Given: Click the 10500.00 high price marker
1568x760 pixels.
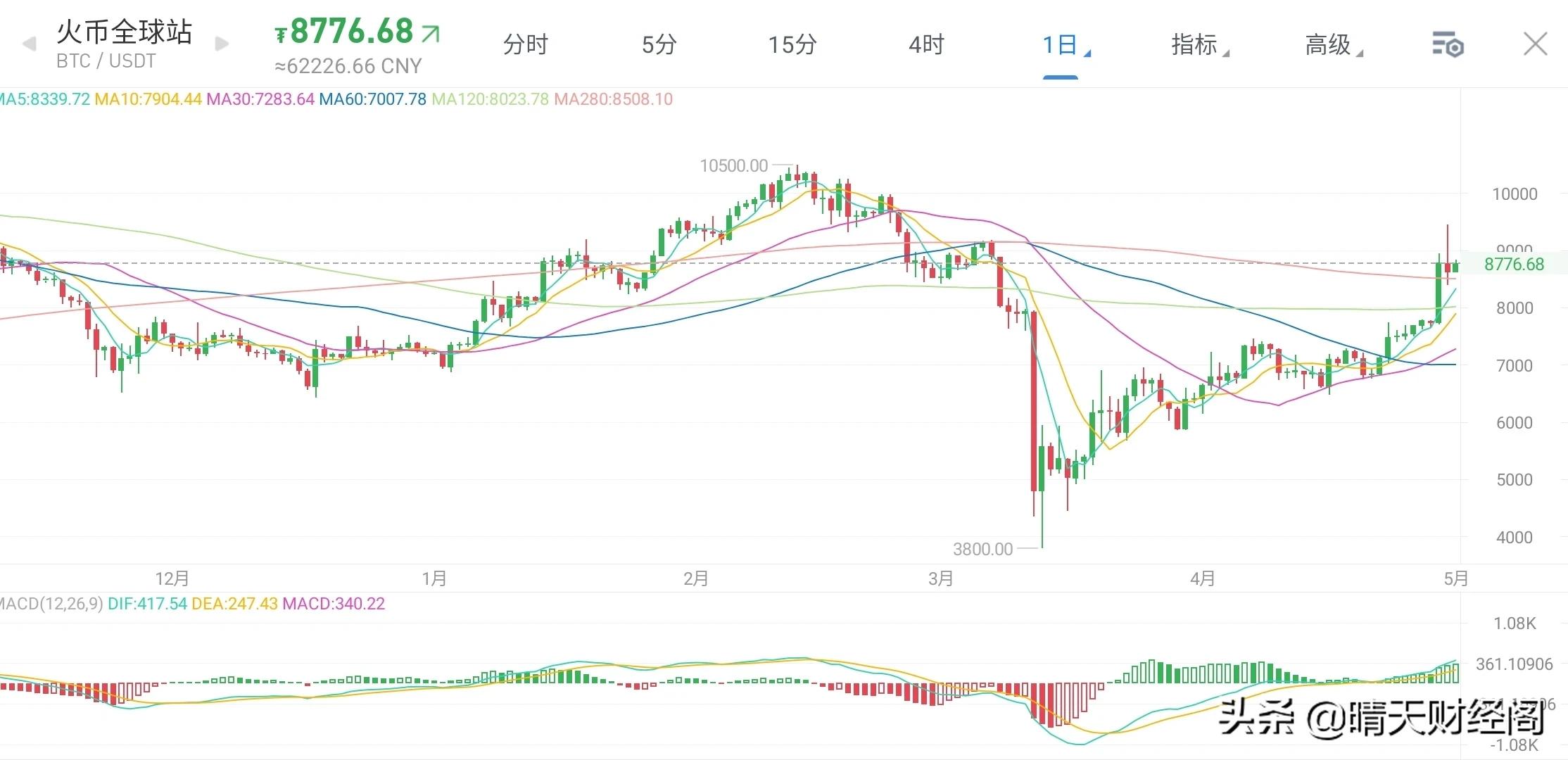Looking at the screenshot, I should 733,166.
